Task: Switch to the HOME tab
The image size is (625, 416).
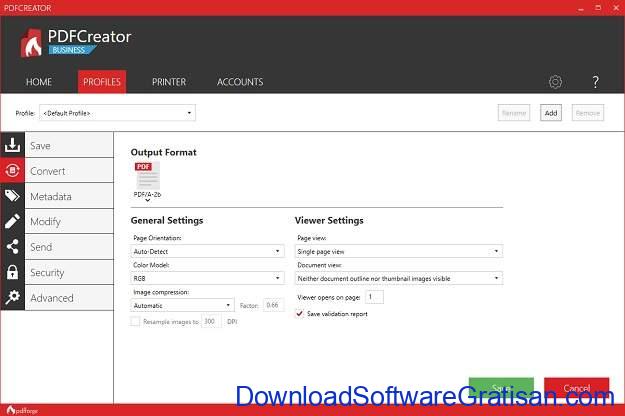Action: tap(39, 82)
